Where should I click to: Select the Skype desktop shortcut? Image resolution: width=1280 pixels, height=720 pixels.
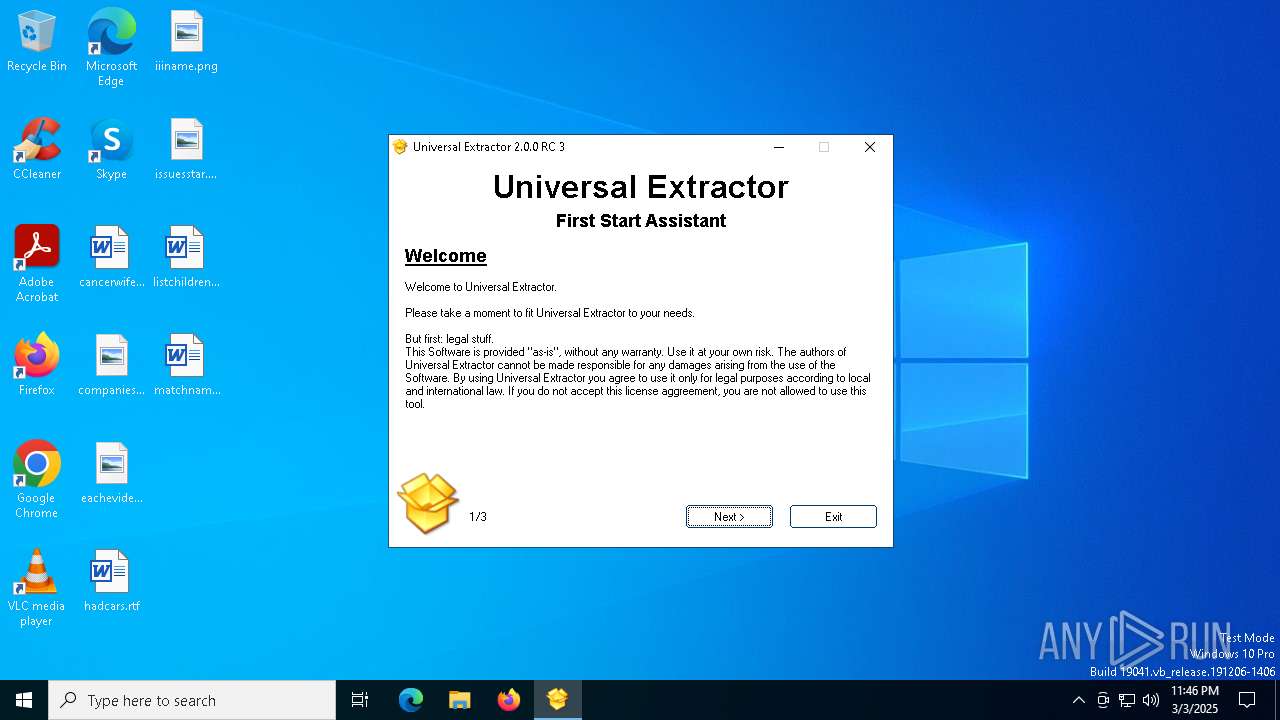[111, 149]
